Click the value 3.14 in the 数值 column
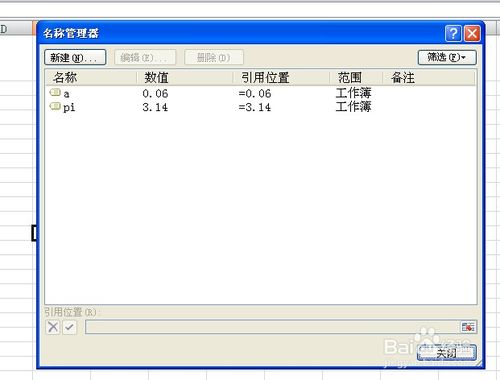Screen dimensions: 500x380 click(155, 107)
